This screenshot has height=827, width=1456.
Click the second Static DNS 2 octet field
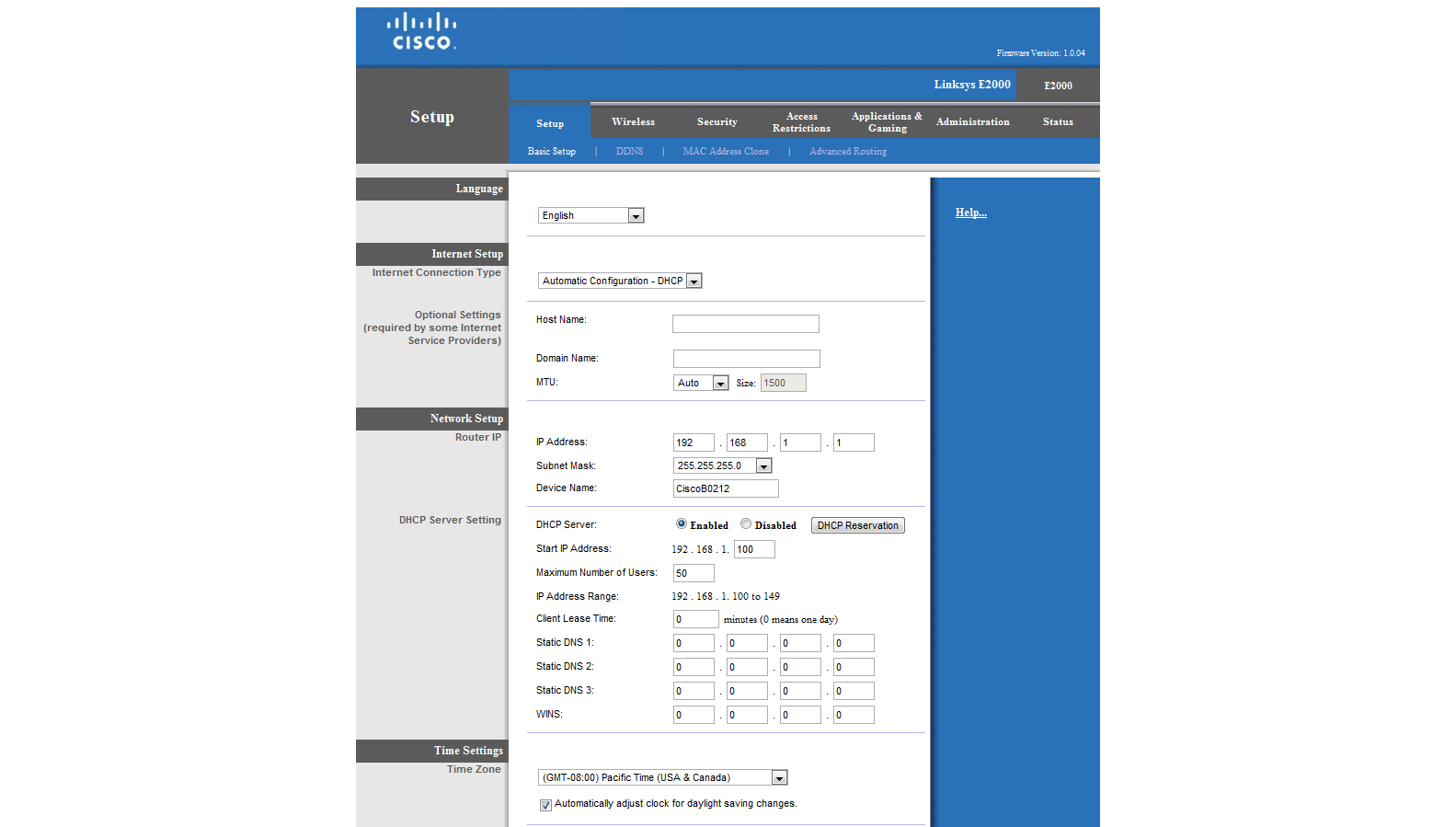coord(747,667)
